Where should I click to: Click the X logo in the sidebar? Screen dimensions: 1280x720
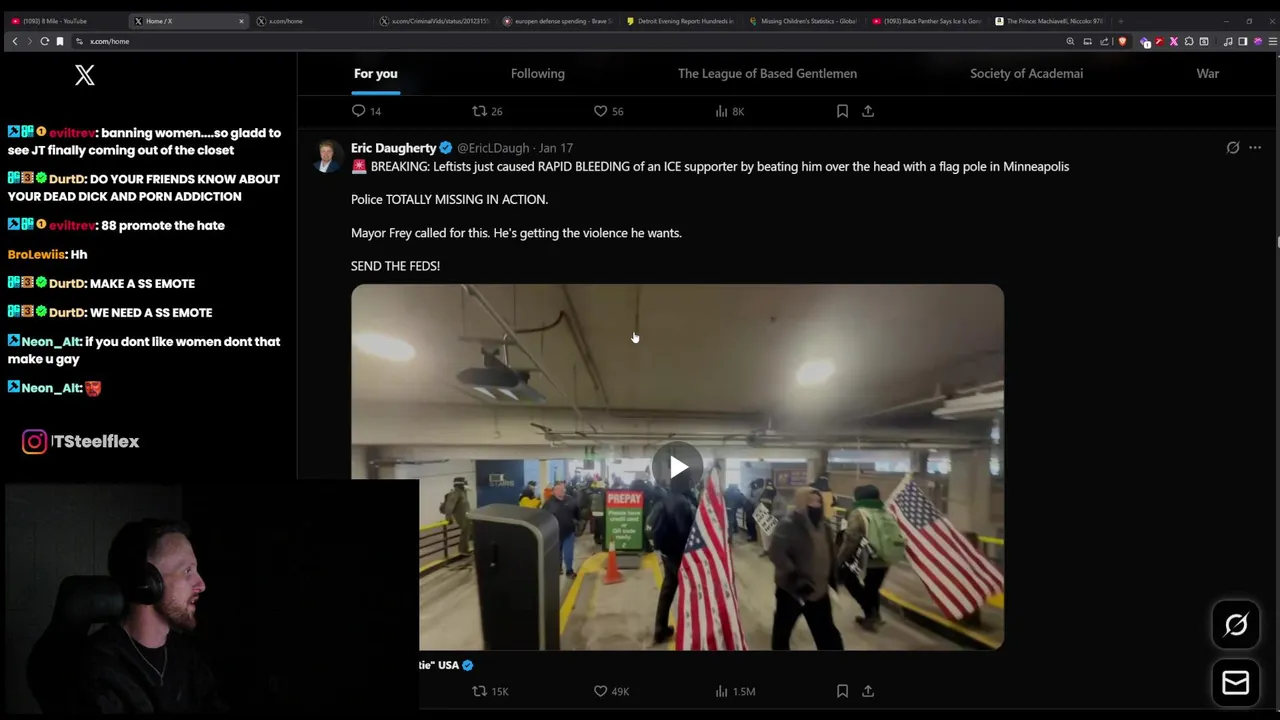click(85, 75)
